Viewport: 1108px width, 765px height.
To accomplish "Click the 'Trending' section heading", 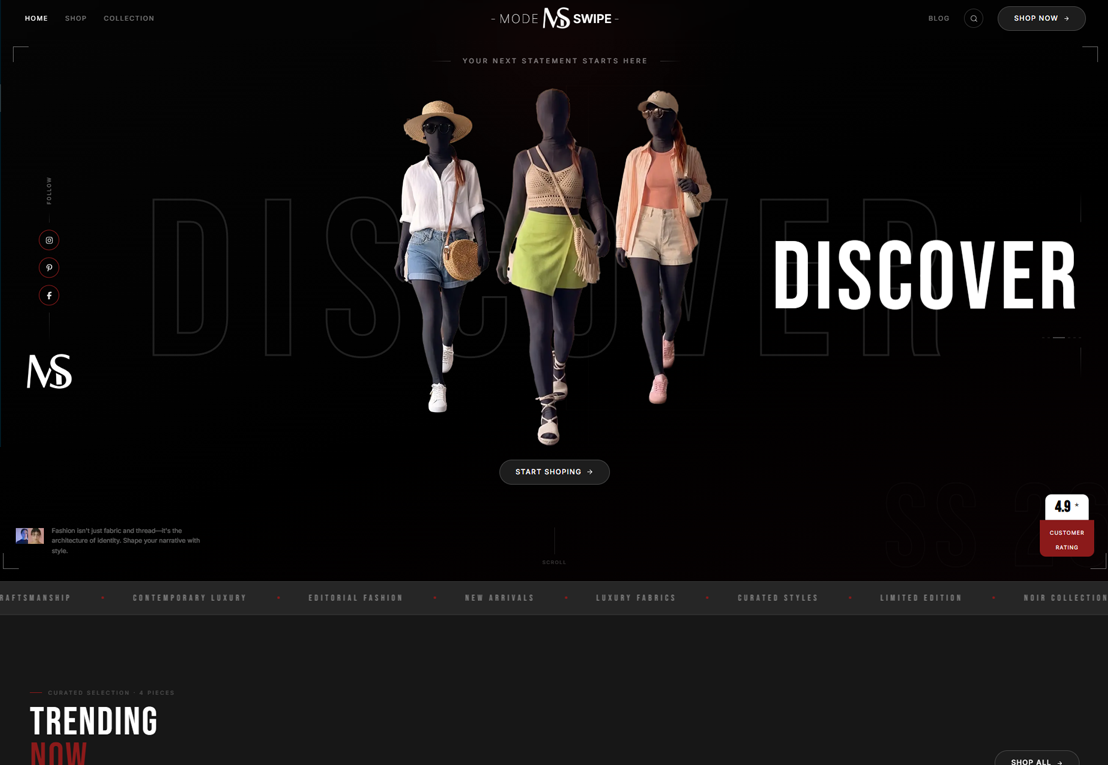I will pos(93,721).
